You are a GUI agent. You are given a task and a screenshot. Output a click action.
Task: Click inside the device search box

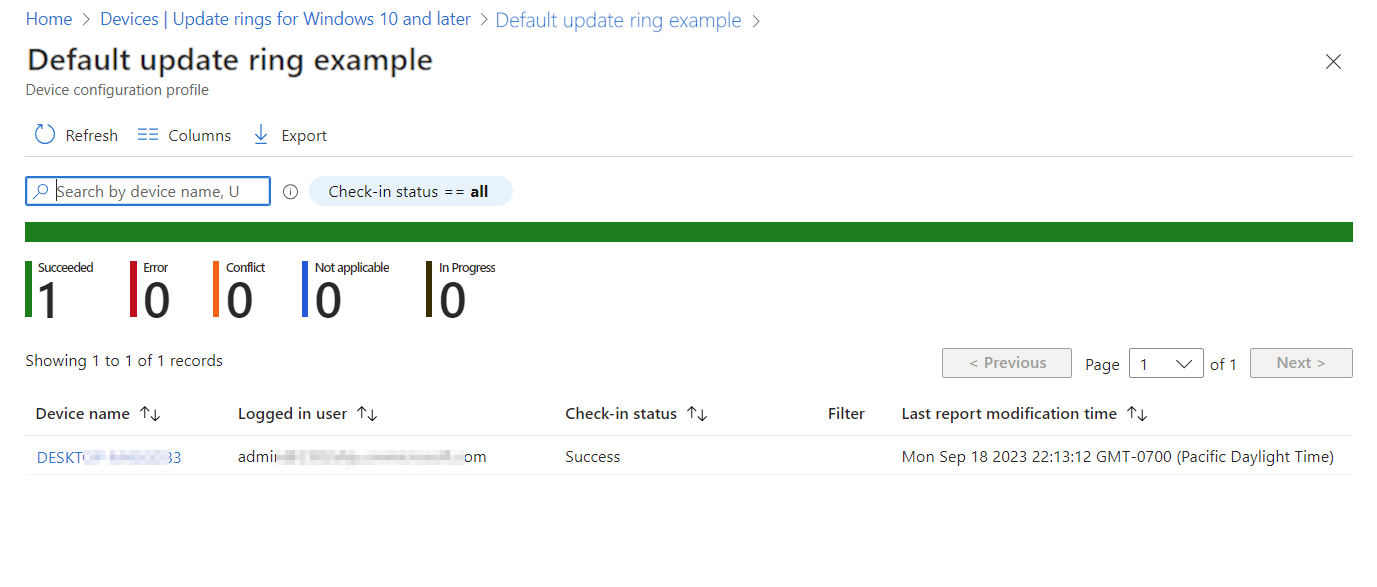155,190
